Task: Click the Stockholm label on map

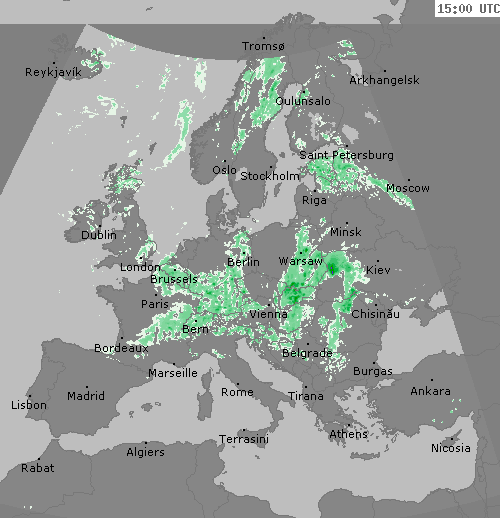Action: point(270,176)
